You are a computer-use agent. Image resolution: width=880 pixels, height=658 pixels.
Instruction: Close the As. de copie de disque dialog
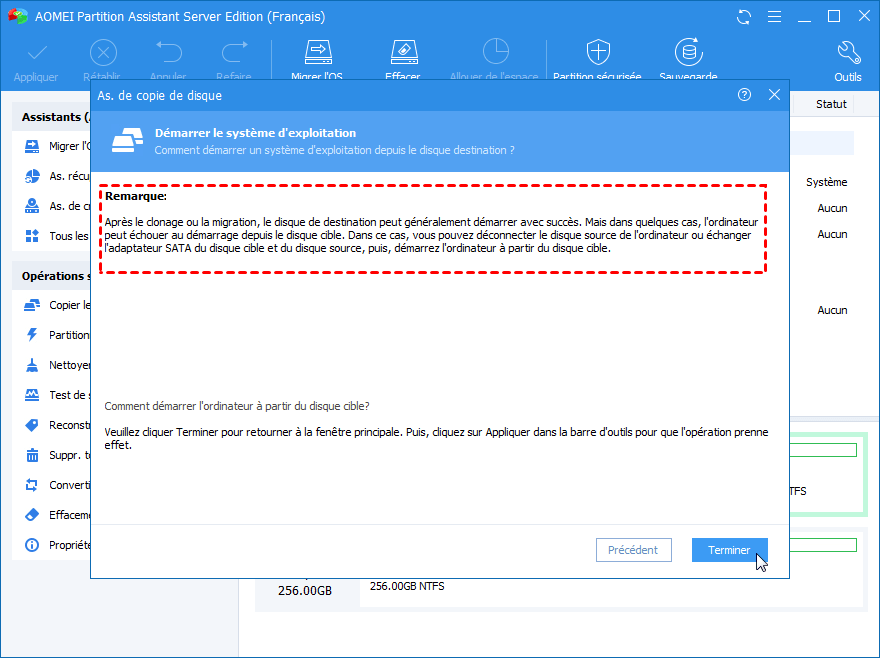[774, 95]
